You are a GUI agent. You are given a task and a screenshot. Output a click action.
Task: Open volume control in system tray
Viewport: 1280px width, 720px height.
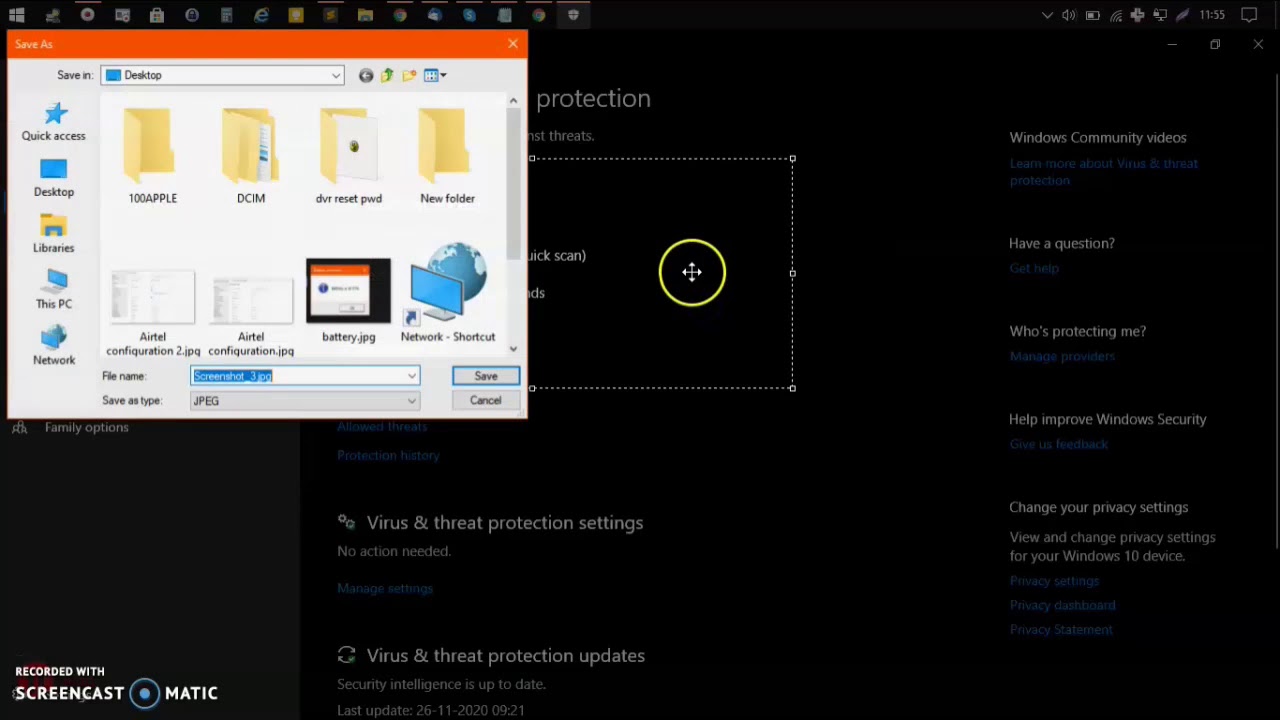1069,15
